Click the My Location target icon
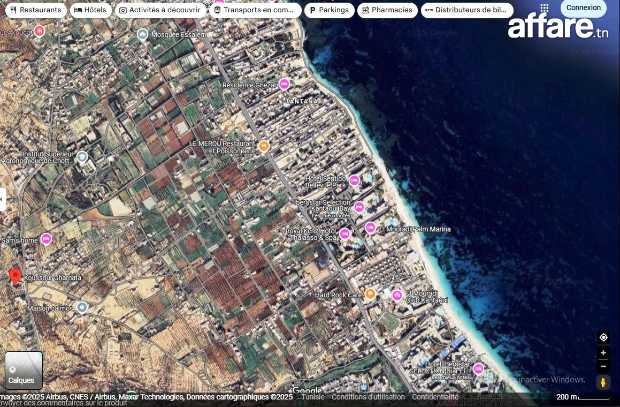The width and height of the screenshot is (620, 407). coord(603,338)
